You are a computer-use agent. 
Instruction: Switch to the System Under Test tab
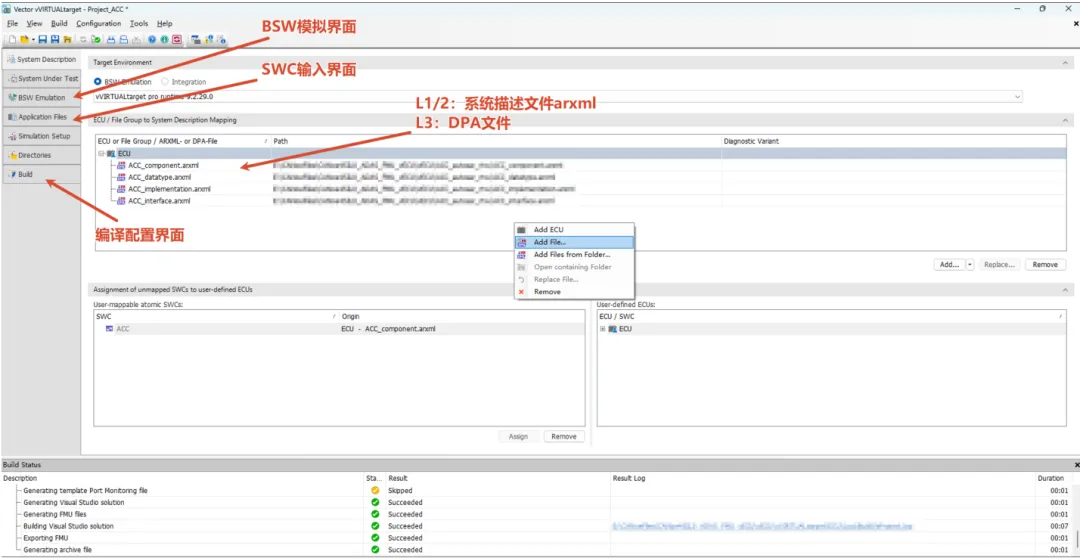point(41,79)
